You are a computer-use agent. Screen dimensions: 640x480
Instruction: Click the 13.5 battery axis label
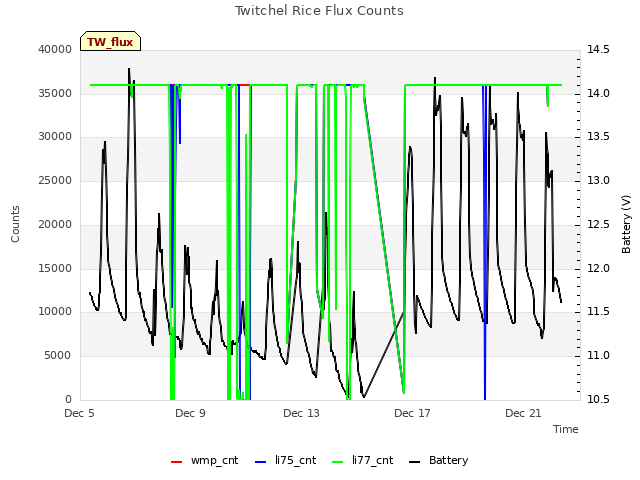click(598, 136)
